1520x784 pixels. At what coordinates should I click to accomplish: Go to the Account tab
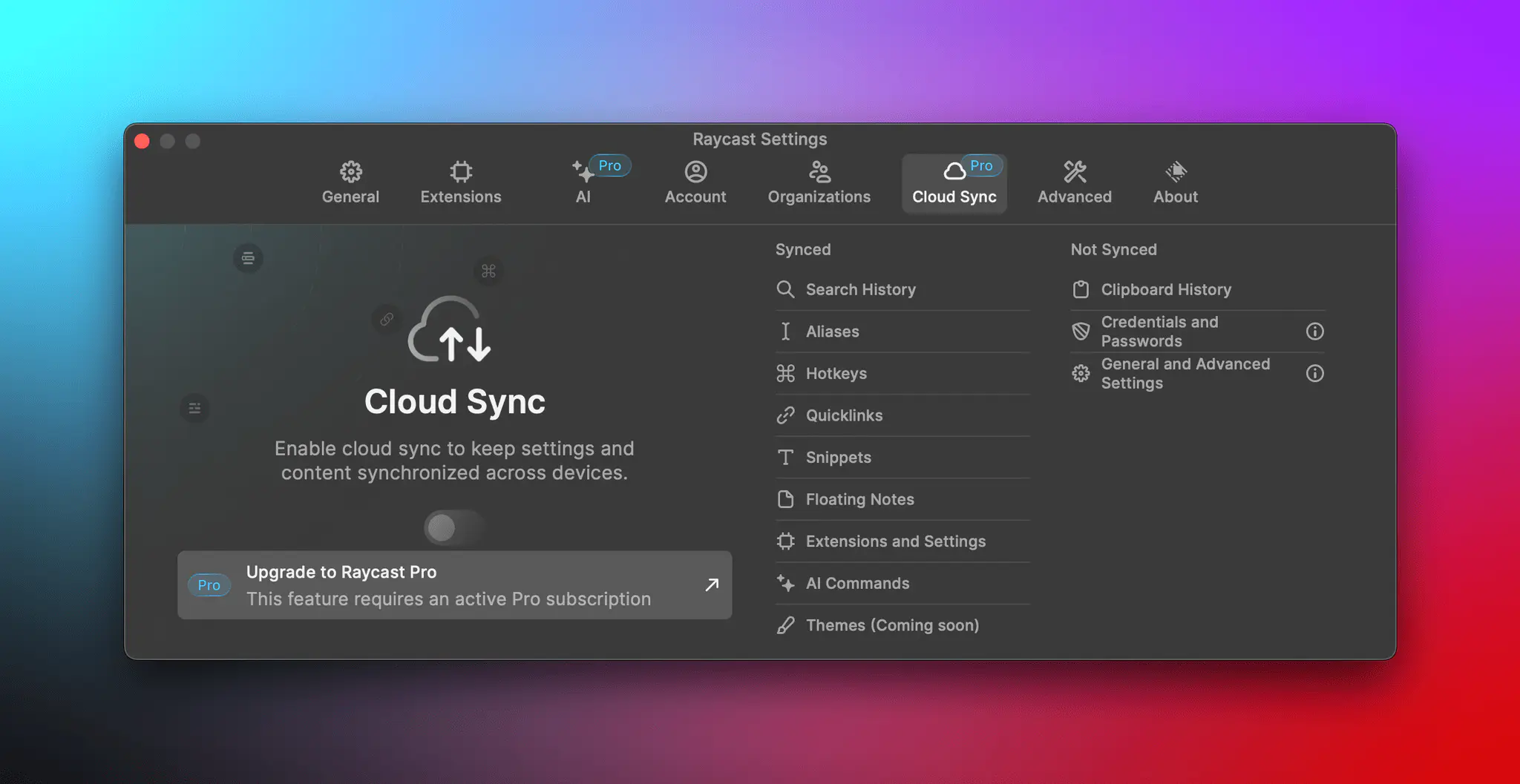[695, 182]
